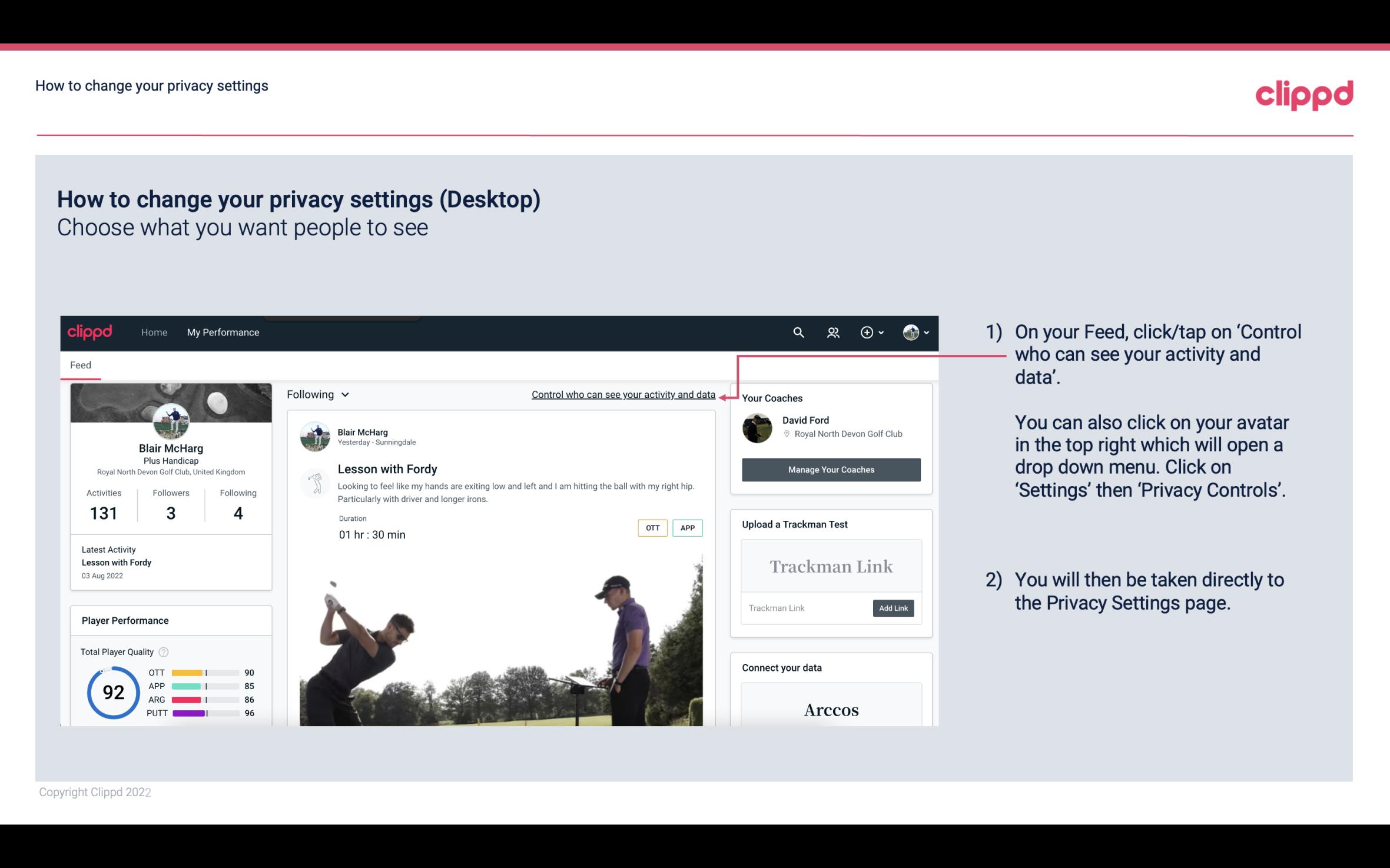This screenshot has height=868, width=1390.
Task: Click the APP performance tag icon
Action: point(688,527)
